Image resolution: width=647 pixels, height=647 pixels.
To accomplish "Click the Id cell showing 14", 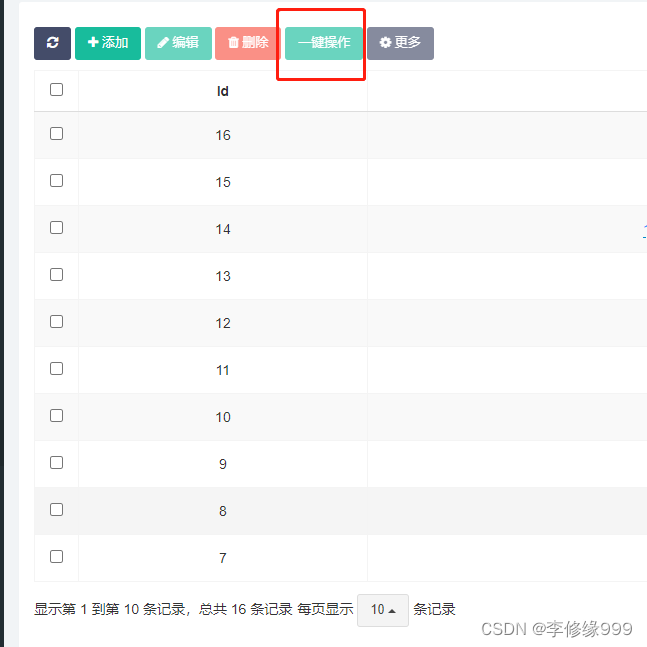I will pos(223,229).
